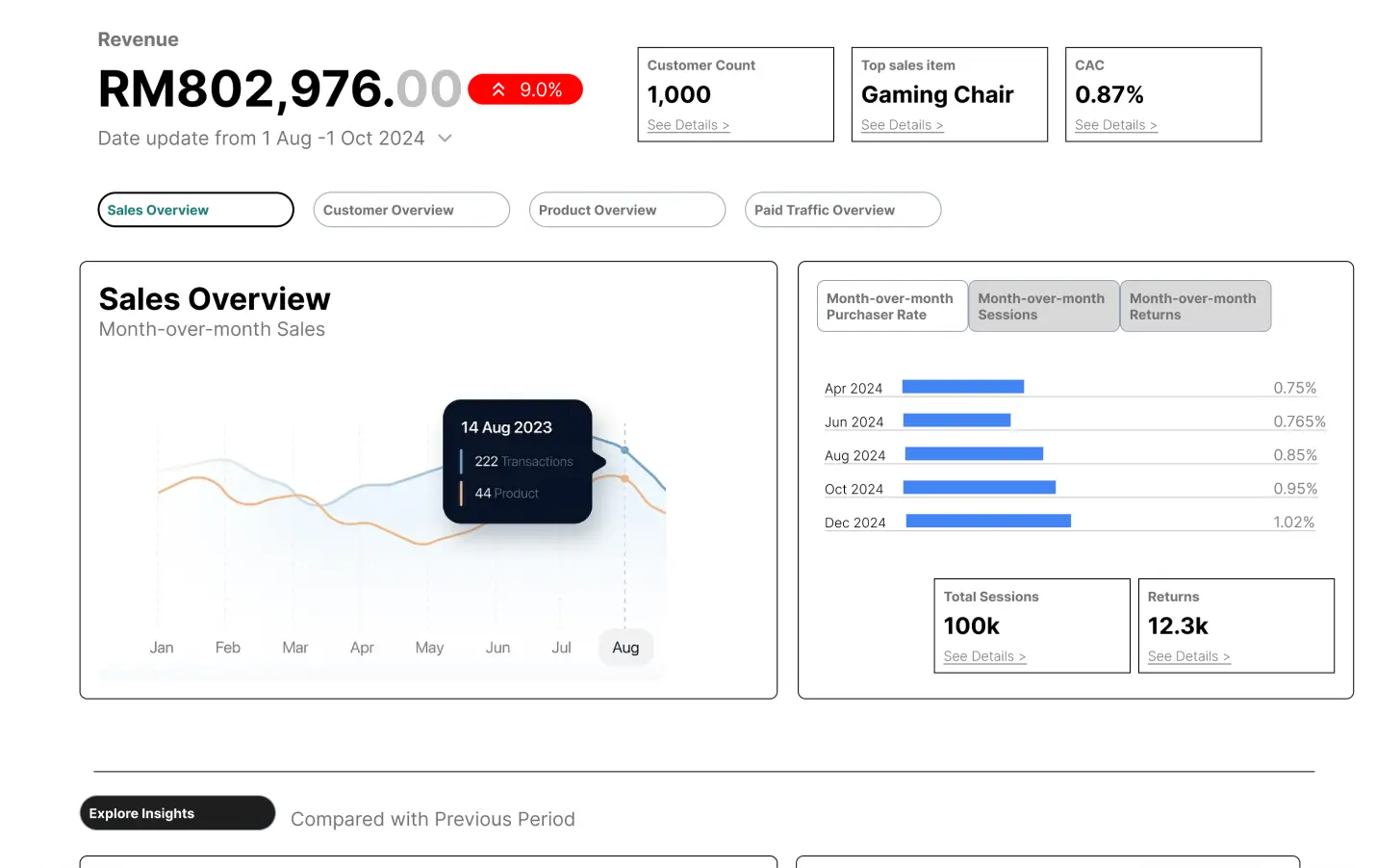The image size is (1376, 868).
Task: Click the red 9.0% growth indicator badge
Action: coord(524,89)
